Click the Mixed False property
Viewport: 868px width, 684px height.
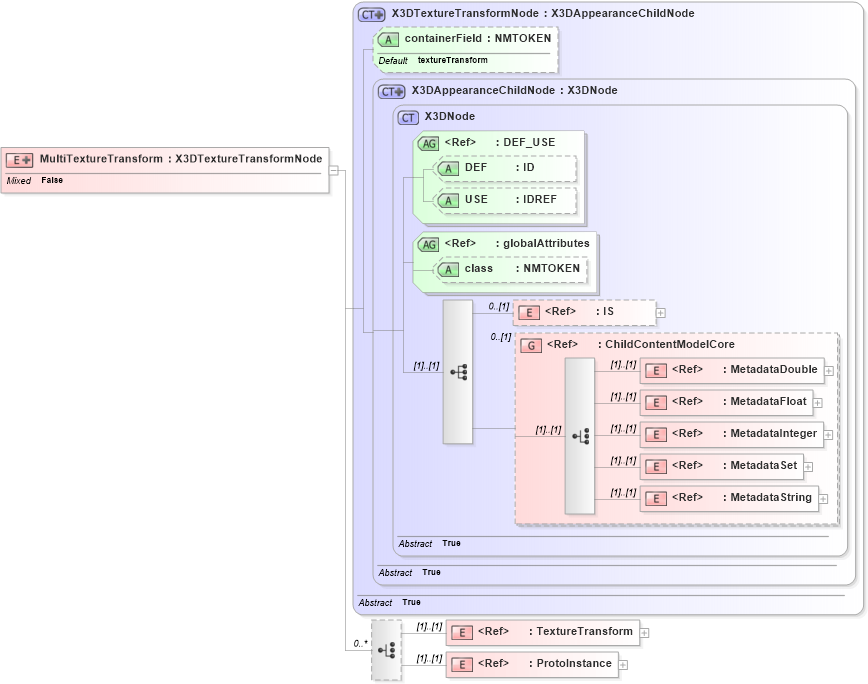click(34, 180)
